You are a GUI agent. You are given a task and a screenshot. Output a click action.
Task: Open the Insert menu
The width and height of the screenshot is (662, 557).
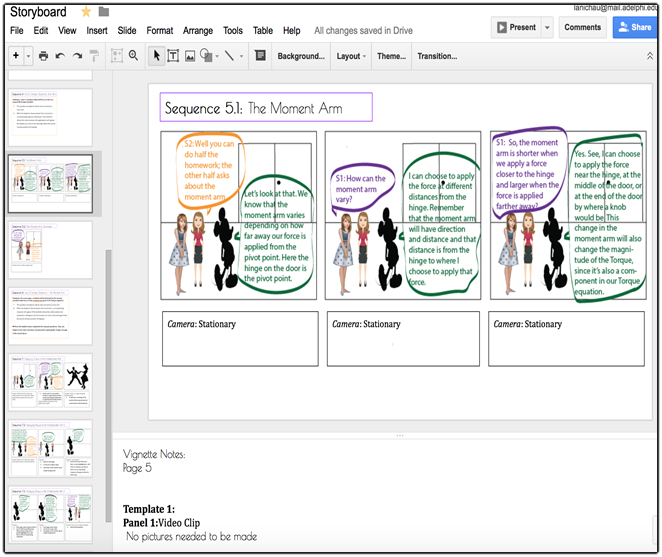tap(97, 31)
